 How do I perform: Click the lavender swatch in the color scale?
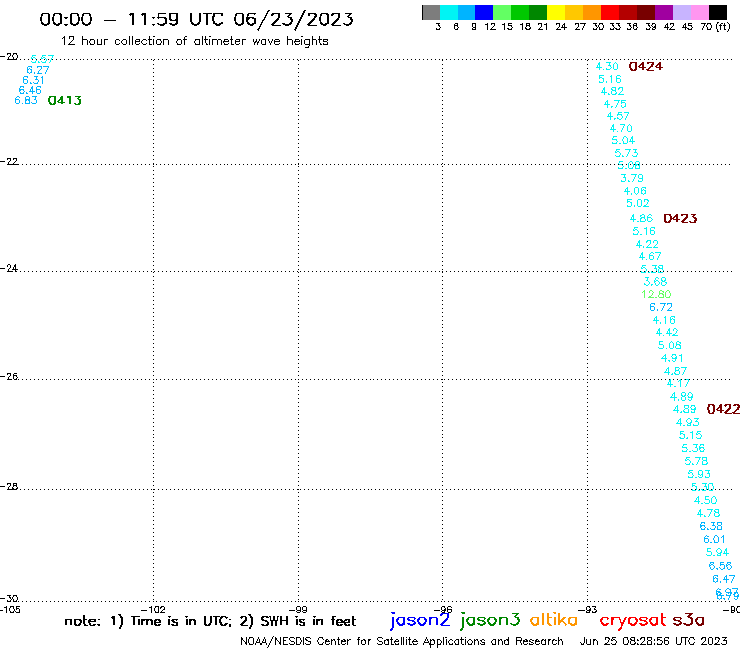[x=681, y=12]
